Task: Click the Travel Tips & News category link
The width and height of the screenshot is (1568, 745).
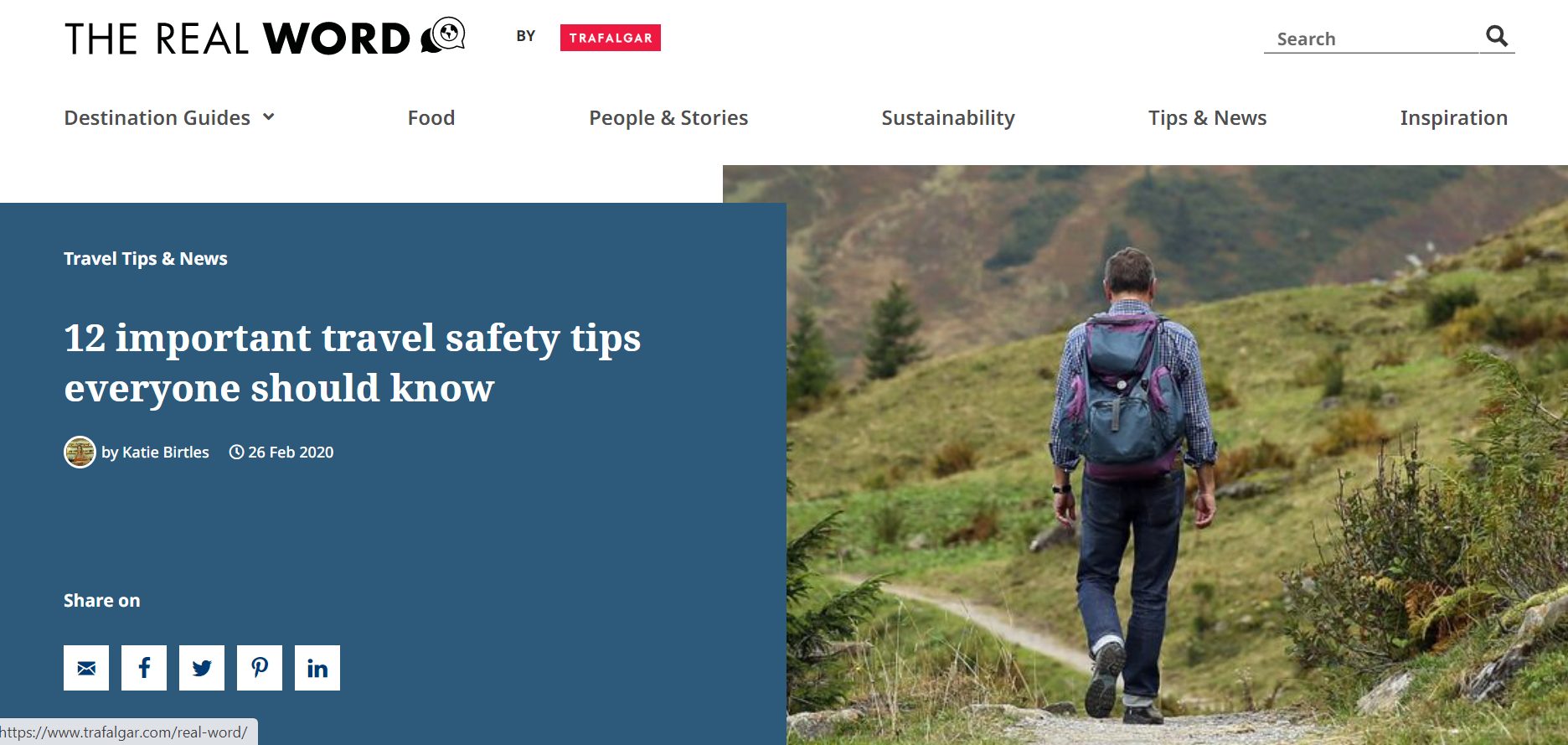Action: click(146, 258)
